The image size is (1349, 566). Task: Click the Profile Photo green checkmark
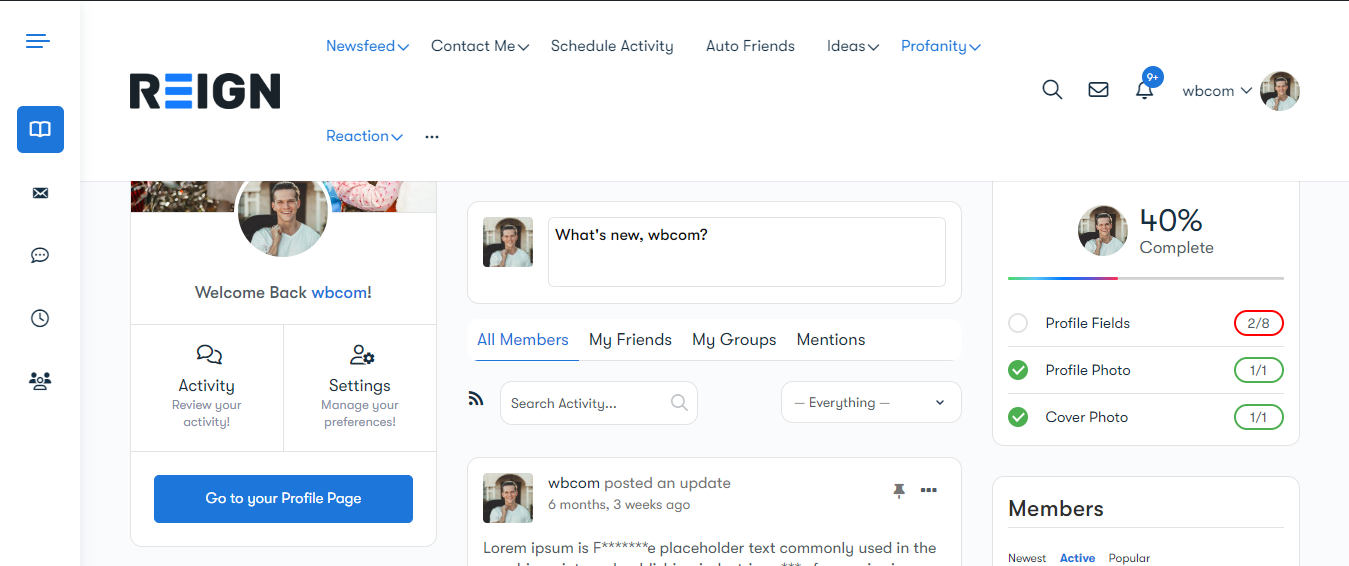click(1018, 370)
